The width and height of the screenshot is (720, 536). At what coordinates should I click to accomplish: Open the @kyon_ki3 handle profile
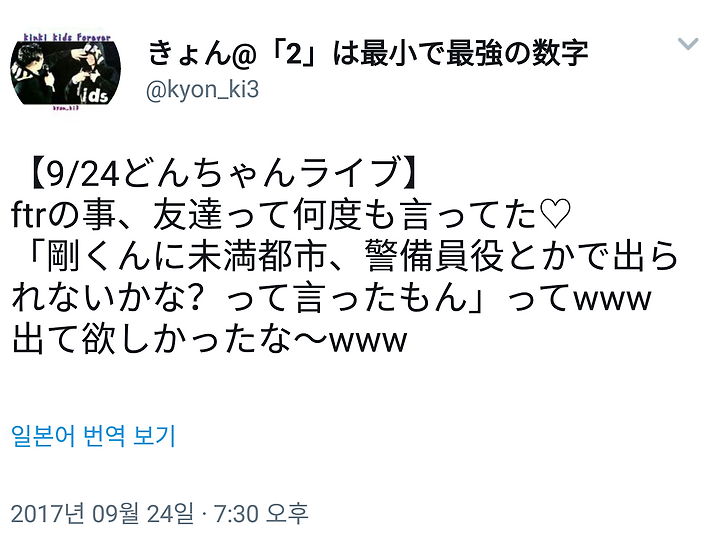tap(202, 89)
